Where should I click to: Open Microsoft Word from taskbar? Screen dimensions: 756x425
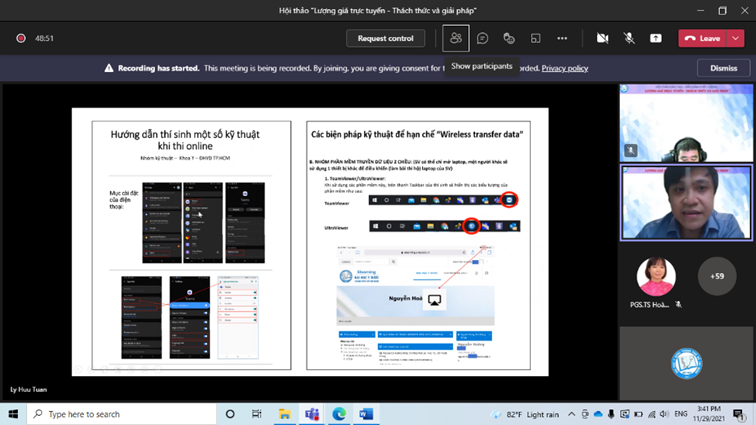click(364, 414)
